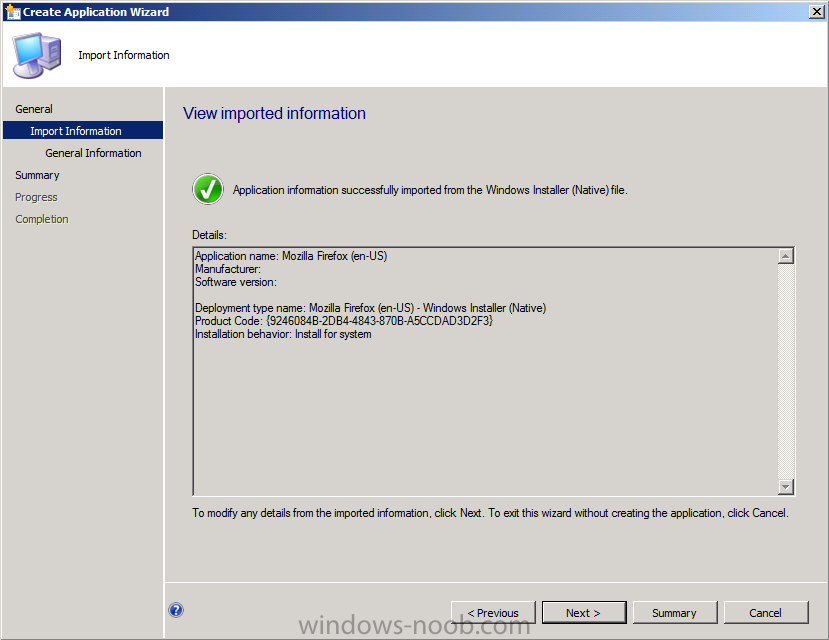Select Completion step in the sidebar

[x=42, y=219]
